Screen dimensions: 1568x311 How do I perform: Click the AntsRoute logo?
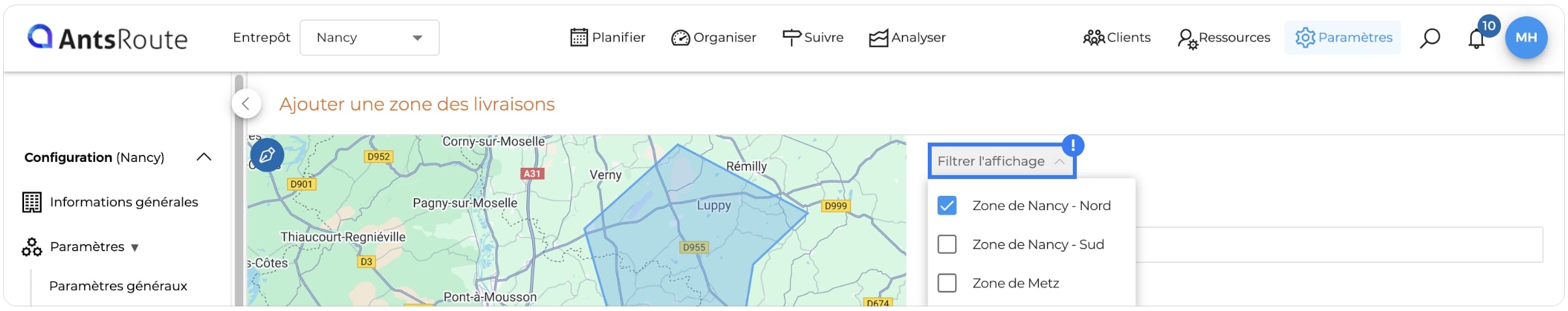[x=107, y=38]
